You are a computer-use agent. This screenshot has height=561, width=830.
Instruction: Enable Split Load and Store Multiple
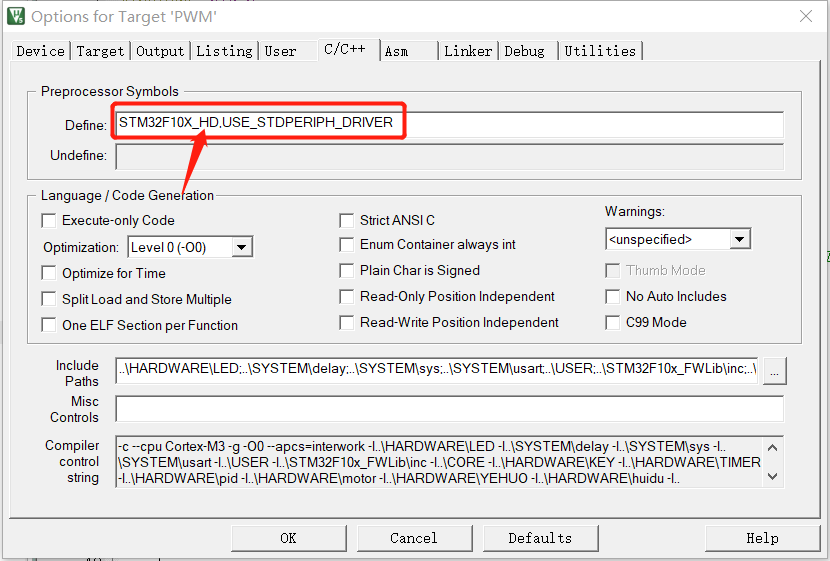click(49, 299)
